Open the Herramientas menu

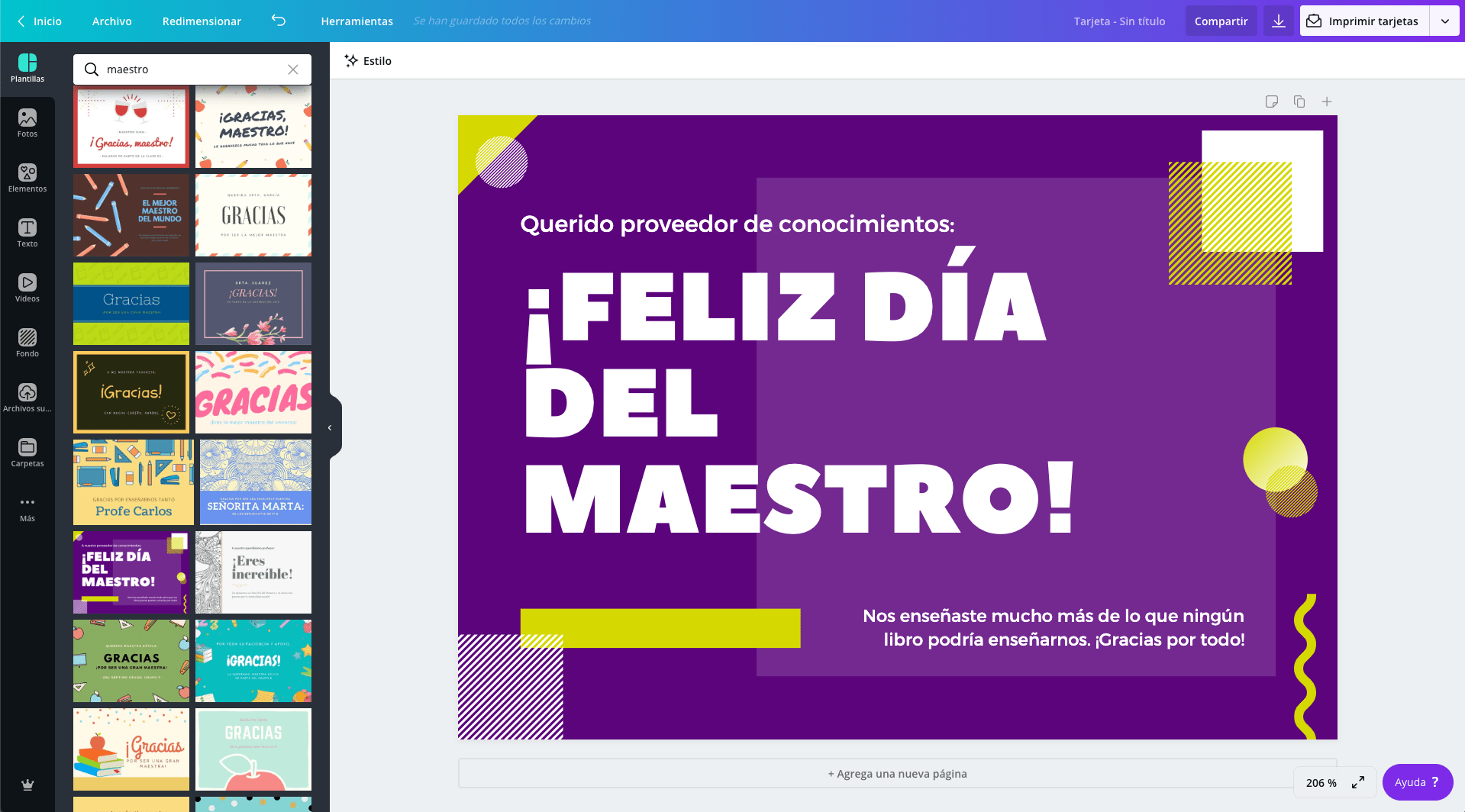tap(357, 21)
